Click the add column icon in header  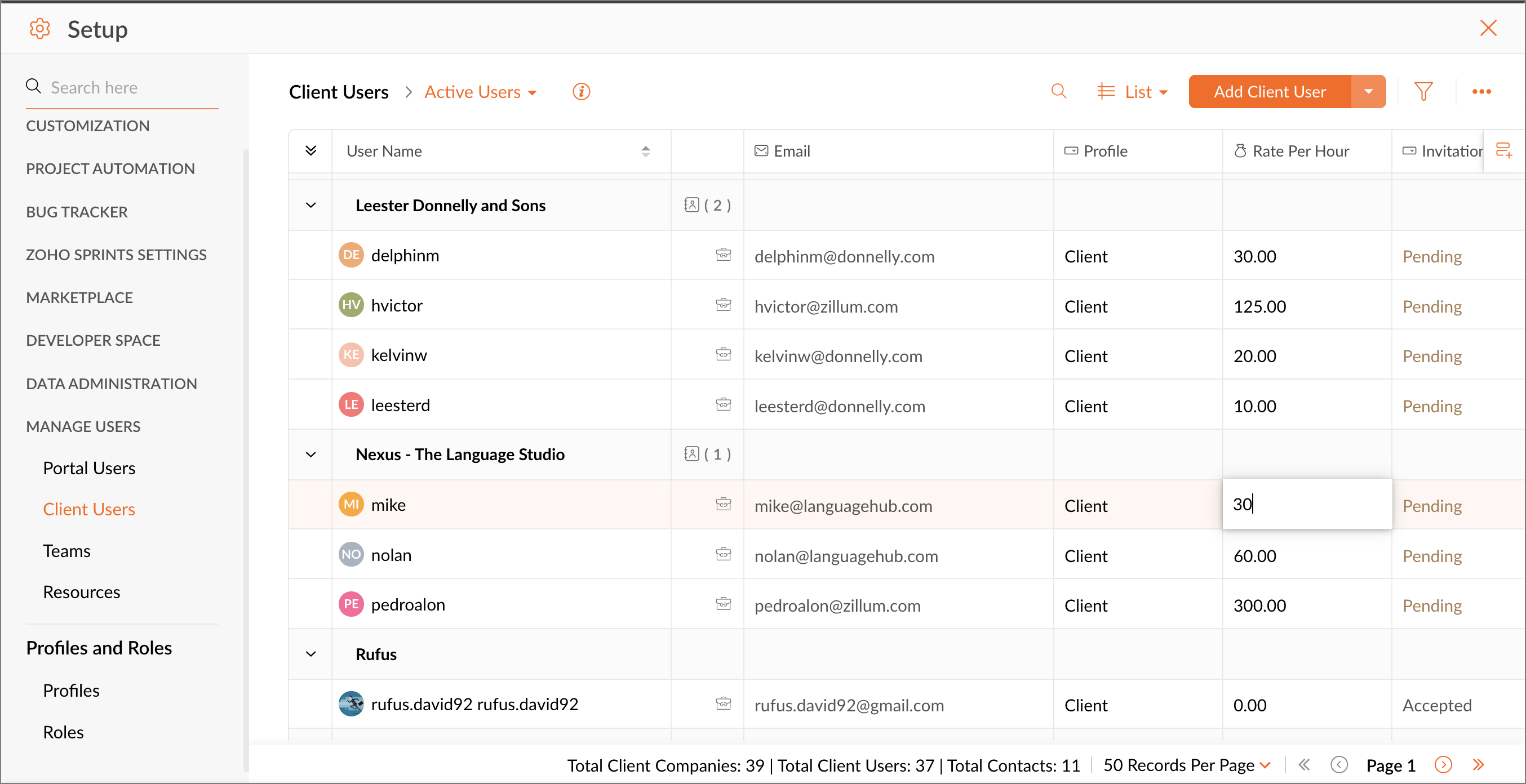pyautogui.click(x=1503, y=150)
